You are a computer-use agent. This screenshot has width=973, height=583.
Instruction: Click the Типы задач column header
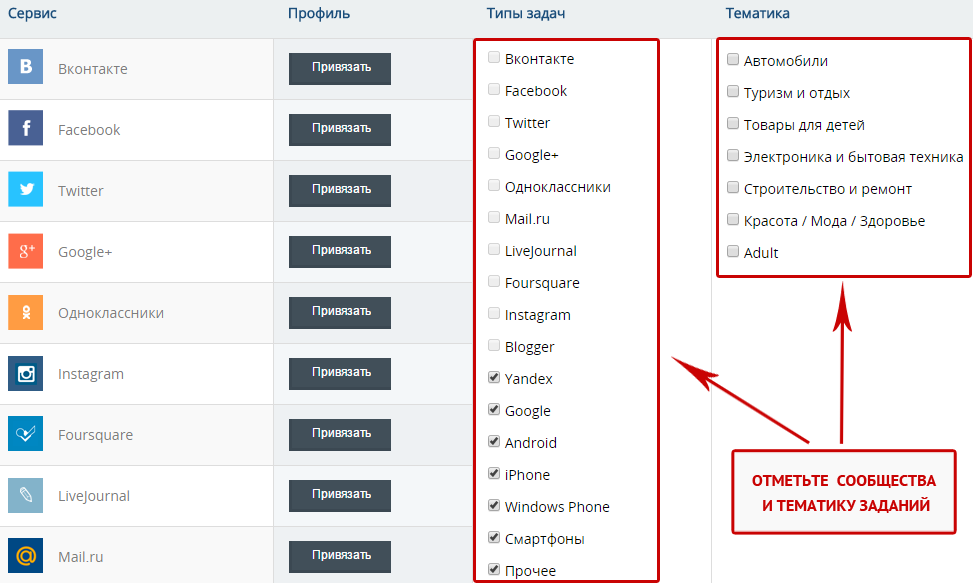(x=526, y=14)
